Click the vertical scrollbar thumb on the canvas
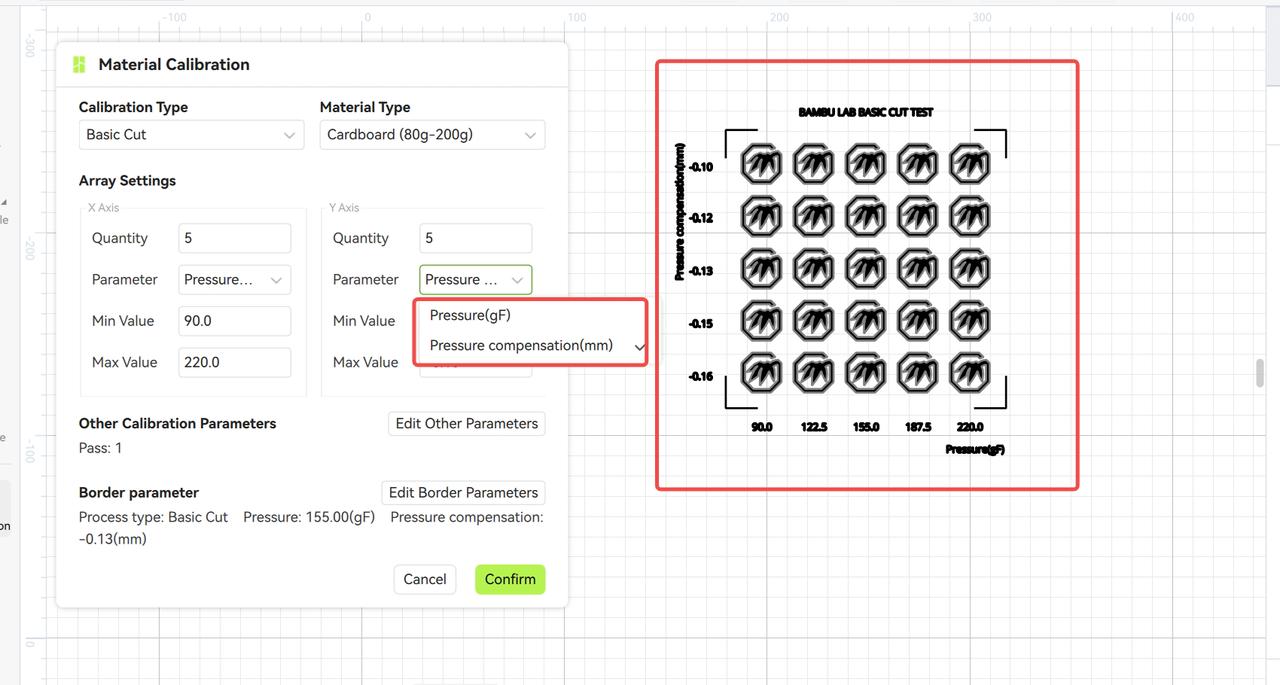1280x685 pixels. point(1261,373)
